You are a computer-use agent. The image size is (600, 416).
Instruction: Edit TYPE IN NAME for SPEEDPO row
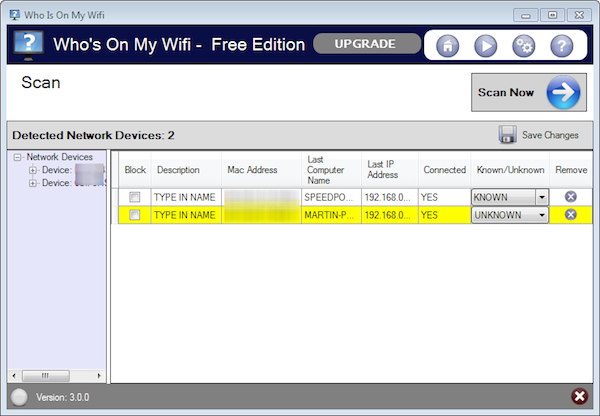pos(185,197)
